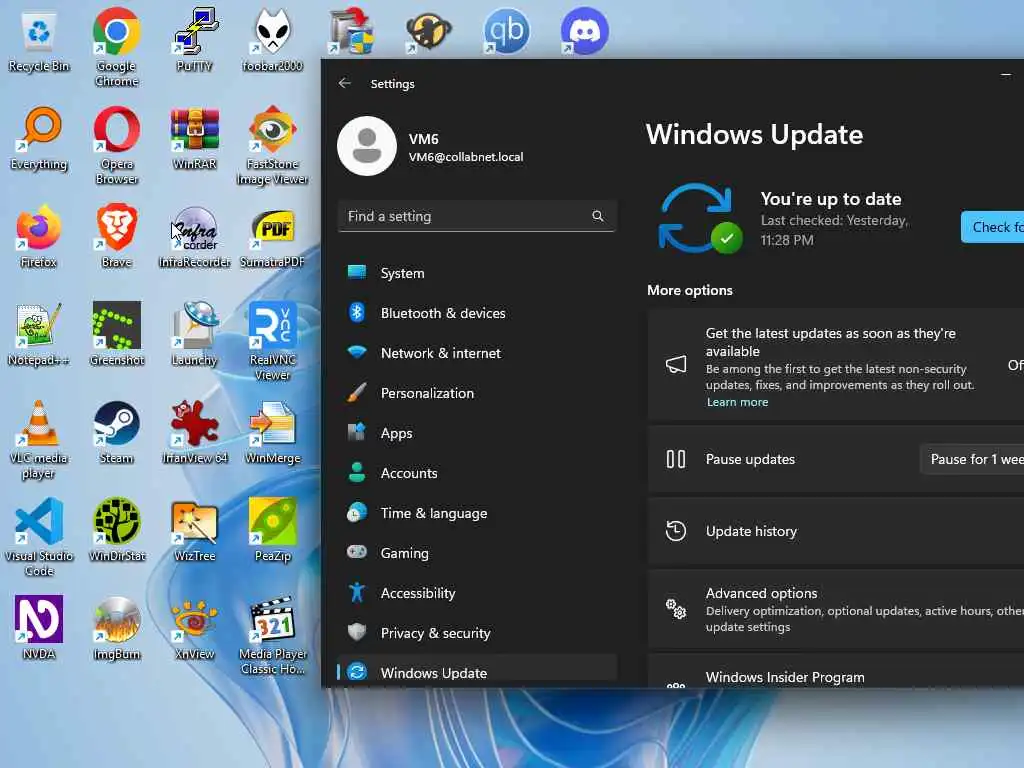Open Bluetooth & devices settings
Screen dimensions: 1024x768
click(x=477, y=313)
